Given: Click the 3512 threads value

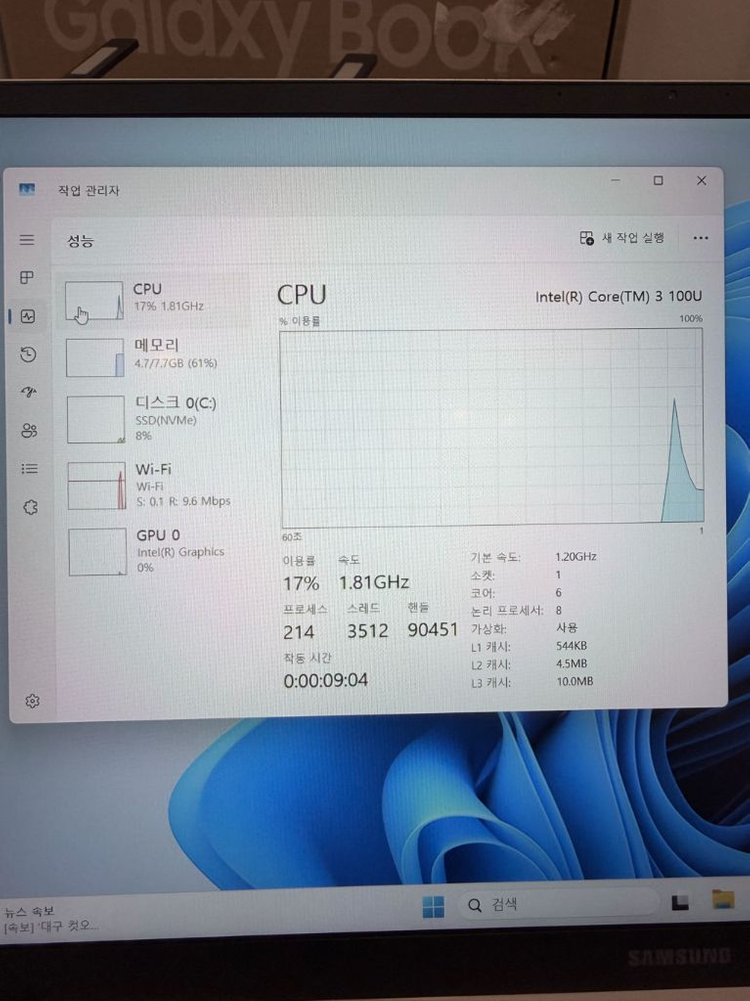Looking at the screenshot, I should [x=368, y=631].
